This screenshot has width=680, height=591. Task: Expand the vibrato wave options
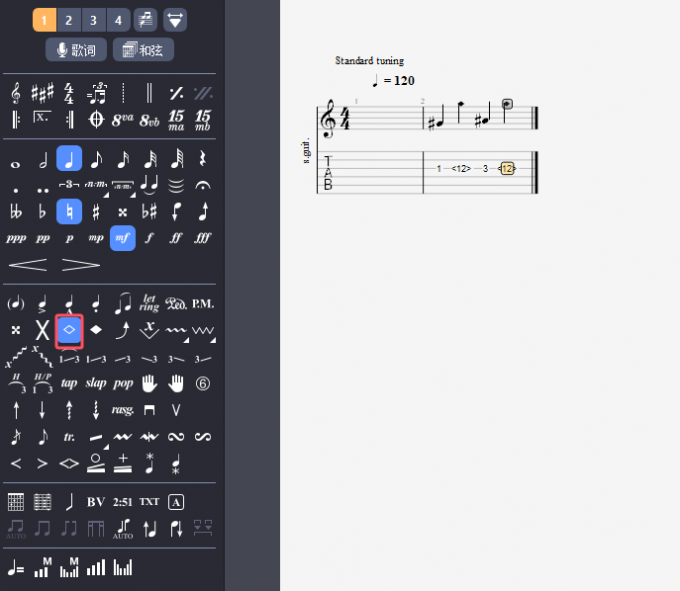(177, 330)
